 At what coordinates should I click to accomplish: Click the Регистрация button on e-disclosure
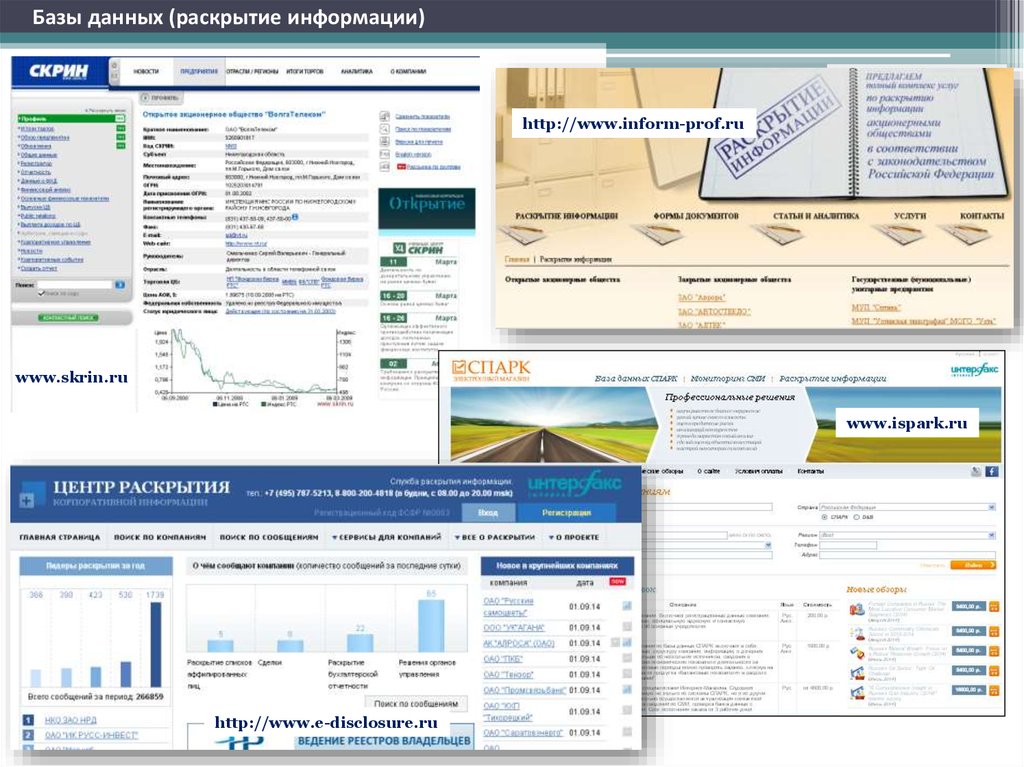click(566, 513)
